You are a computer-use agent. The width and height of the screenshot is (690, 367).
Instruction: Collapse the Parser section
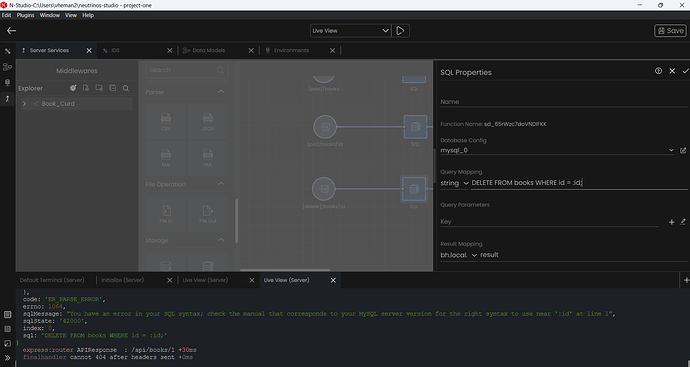(221, 92)
